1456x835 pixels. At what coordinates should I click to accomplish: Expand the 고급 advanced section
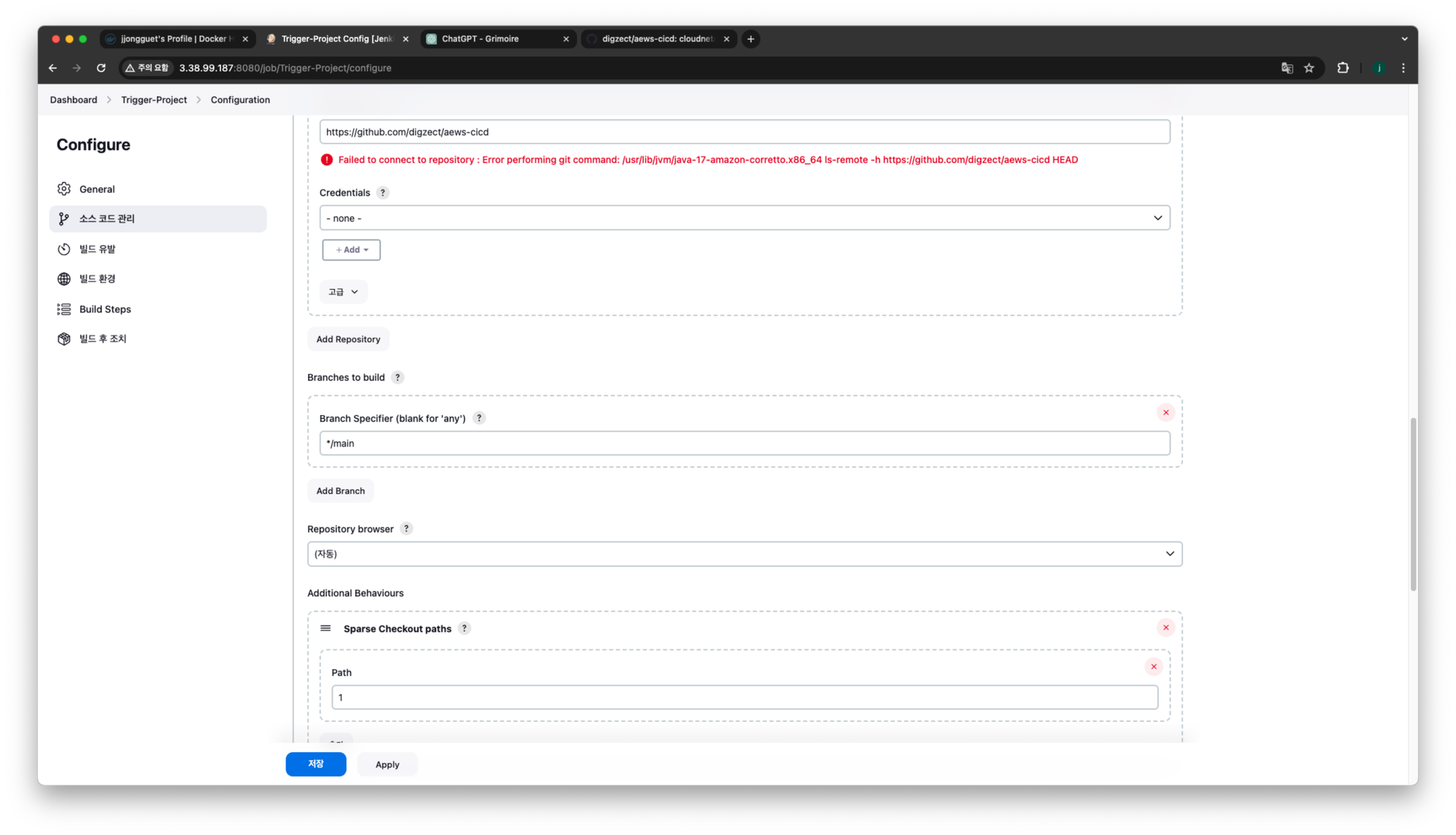(343, 292)
